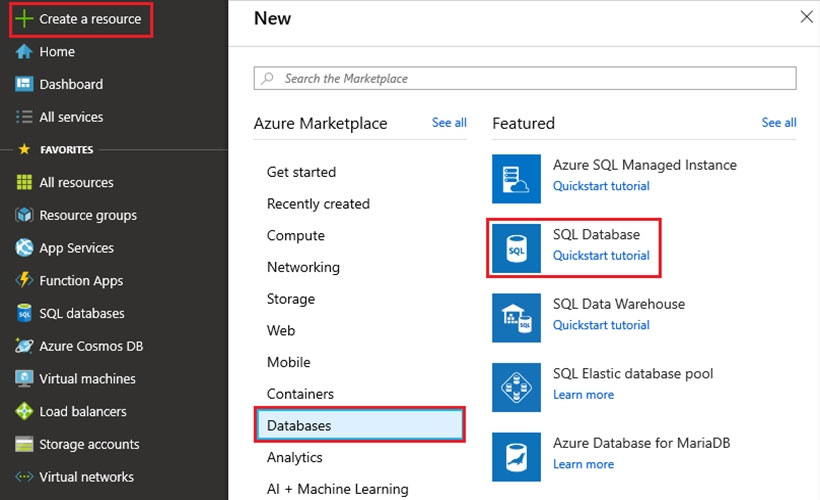Viewport: 820px width, 500px height.
Task: Open Function Apps label in sidebar
Action: coord(81,280)
